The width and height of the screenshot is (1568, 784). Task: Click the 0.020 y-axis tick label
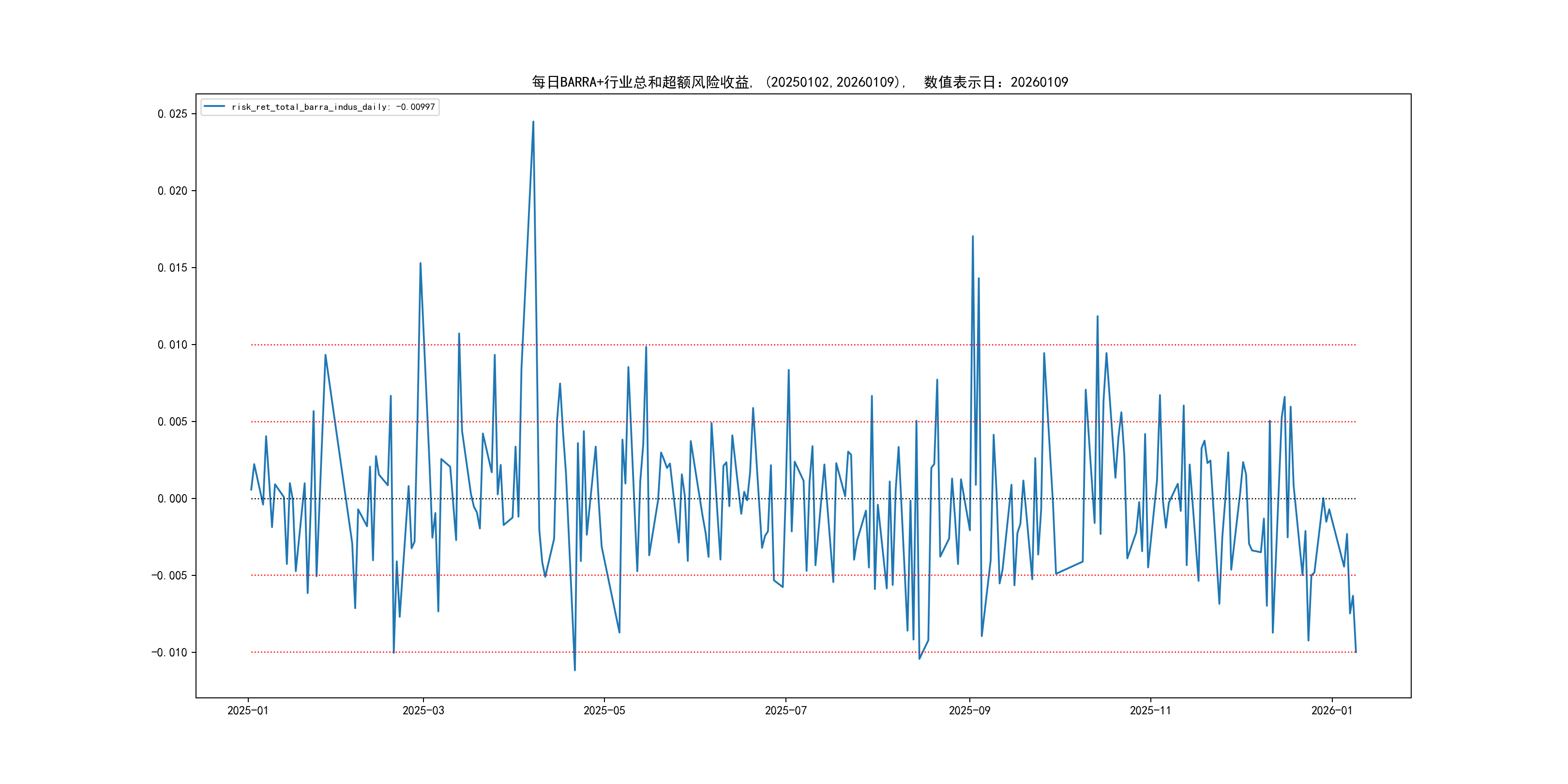pyautogui.click(x=172, y=191)
